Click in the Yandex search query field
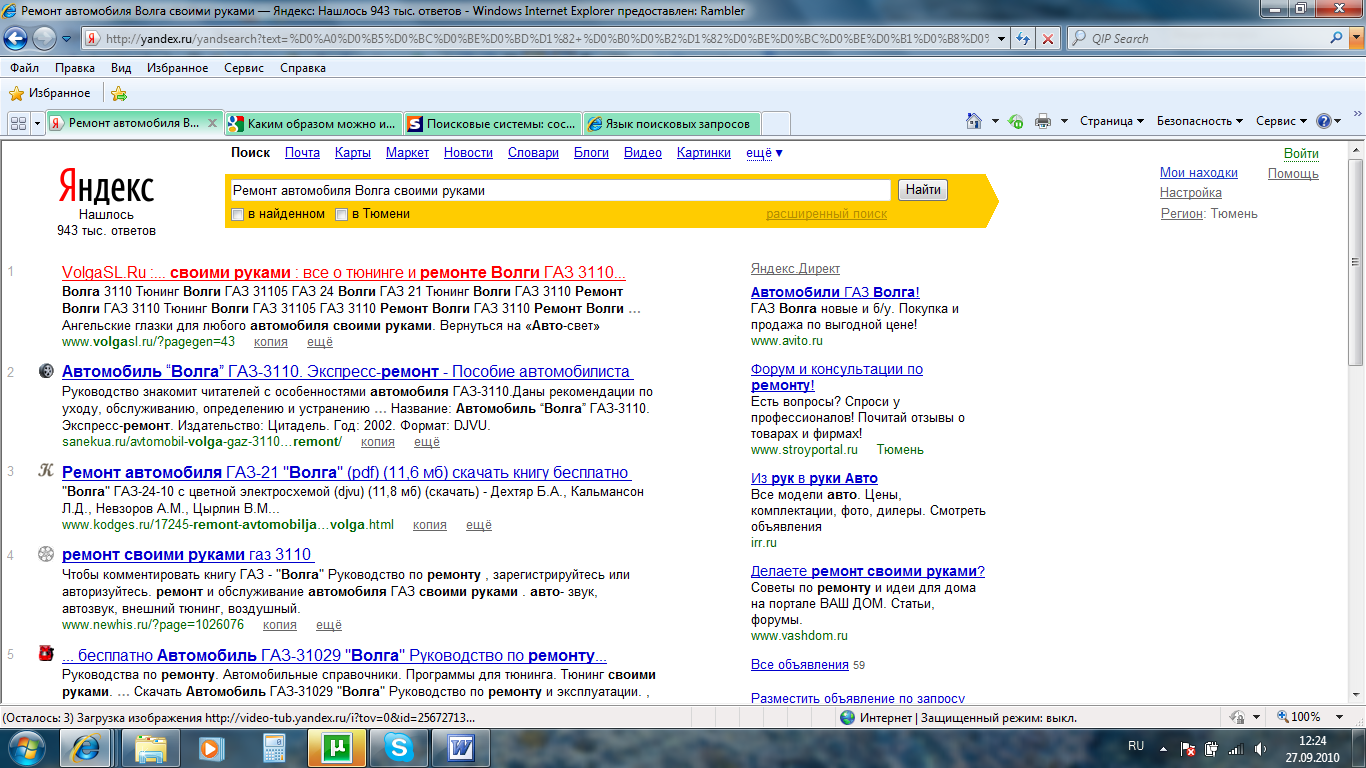This screenshot has height=768, width=1366. click(559, 190)
